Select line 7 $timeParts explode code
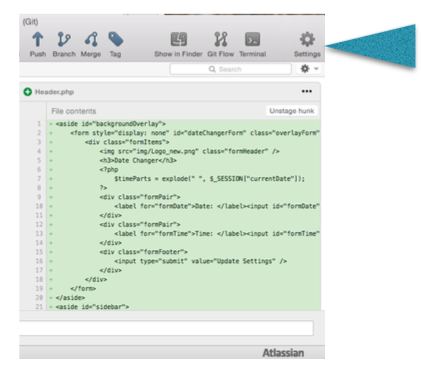This screenshot has height=376, width=421. 210,179
